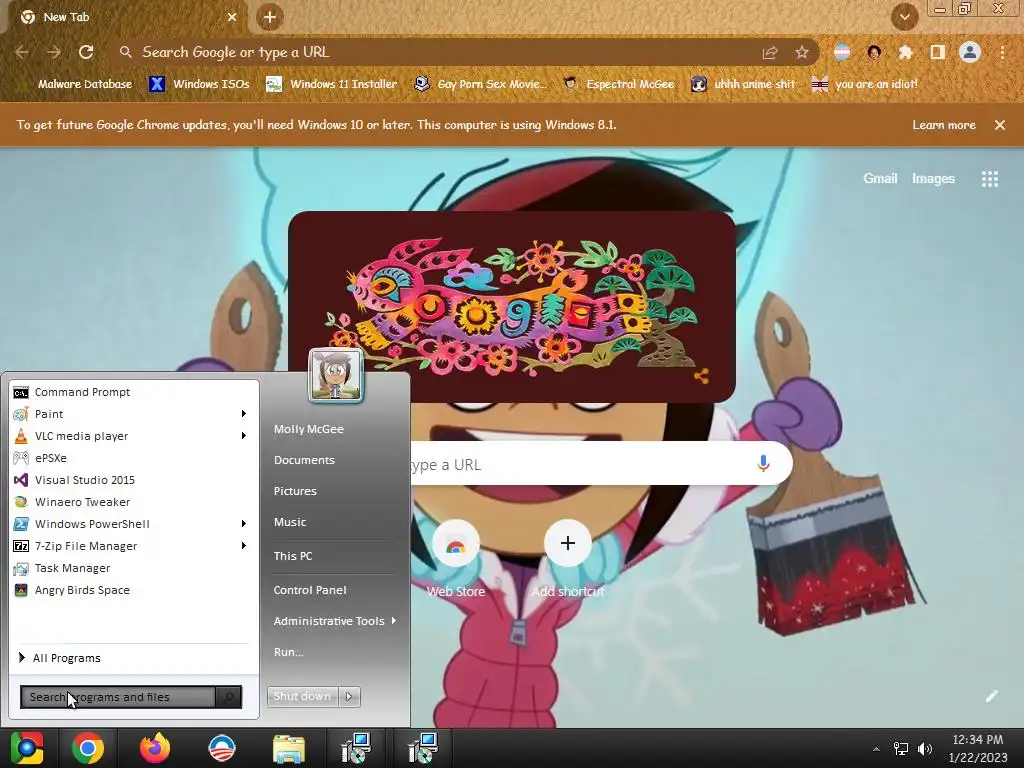Open shut down options arrow
The image size is (1024, 768).
click(349, 696)
